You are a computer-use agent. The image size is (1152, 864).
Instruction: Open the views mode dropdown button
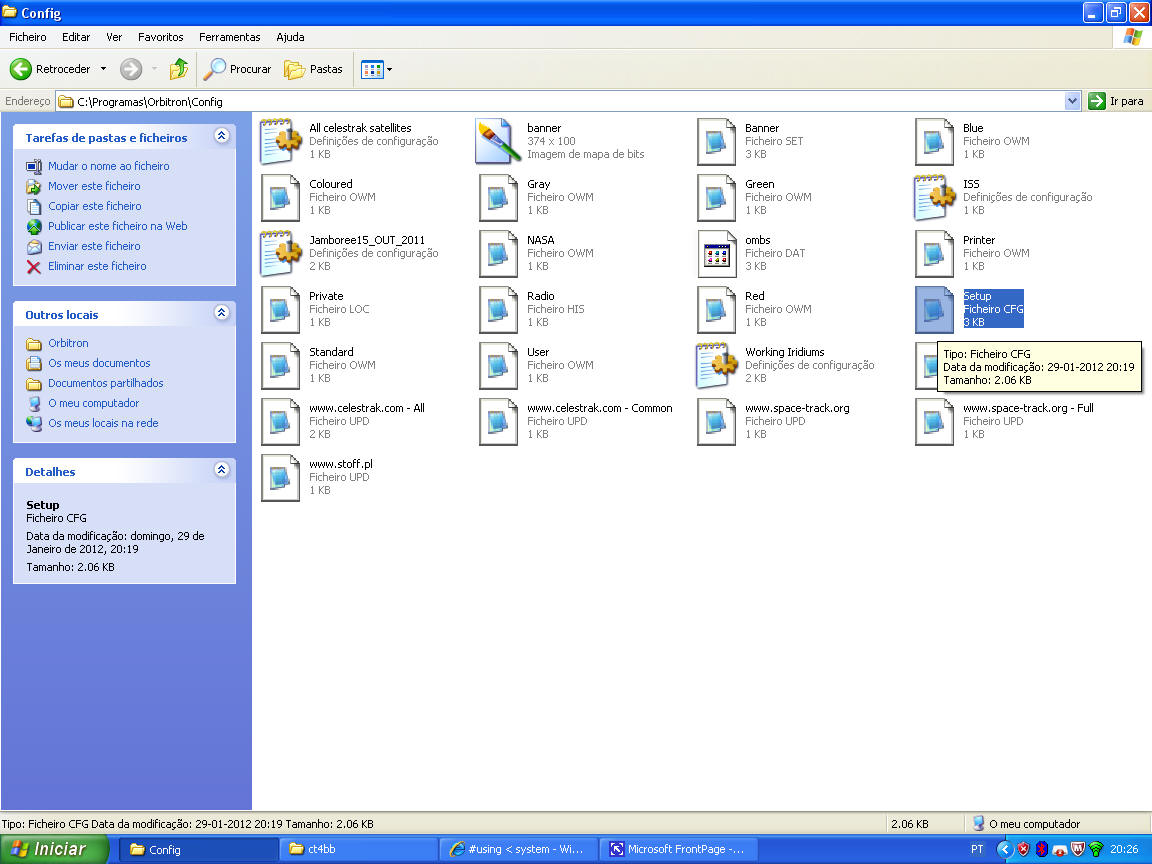376,69
